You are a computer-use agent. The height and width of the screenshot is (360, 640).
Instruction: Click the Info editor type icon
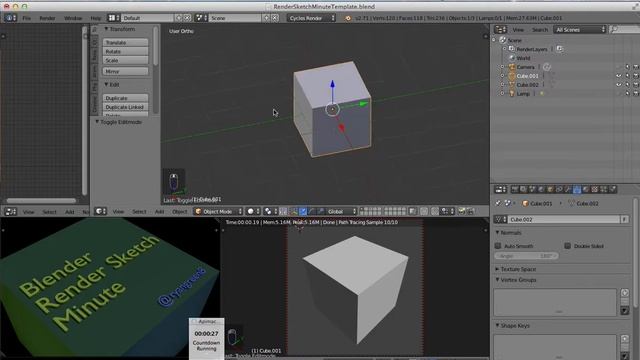pos(10,18)
